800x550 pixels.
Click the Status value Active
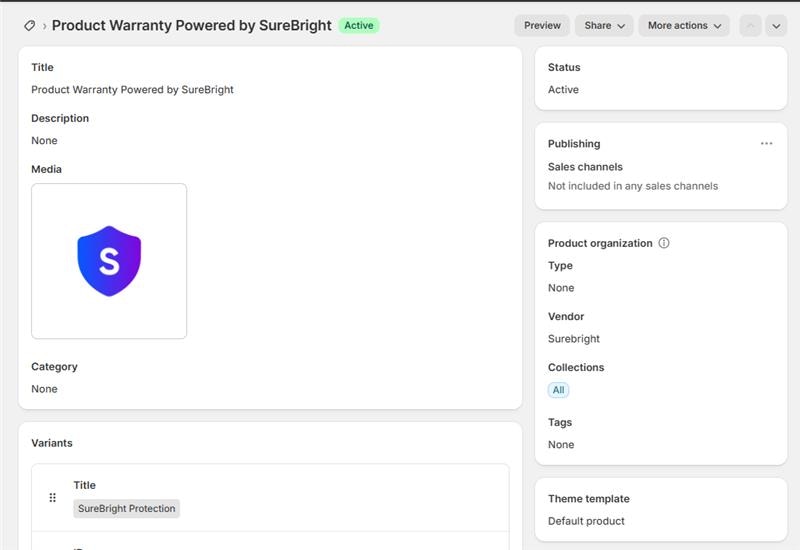click(563, 90)
